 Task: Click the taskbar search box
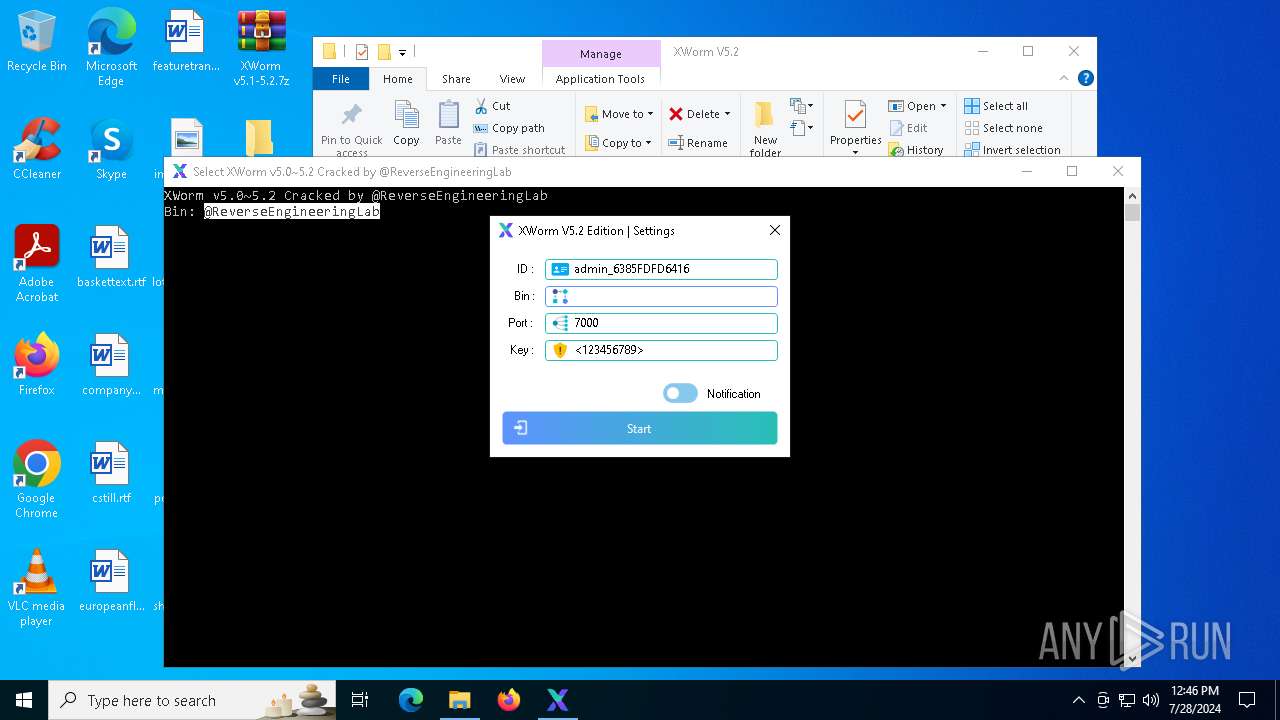point(194,700)
